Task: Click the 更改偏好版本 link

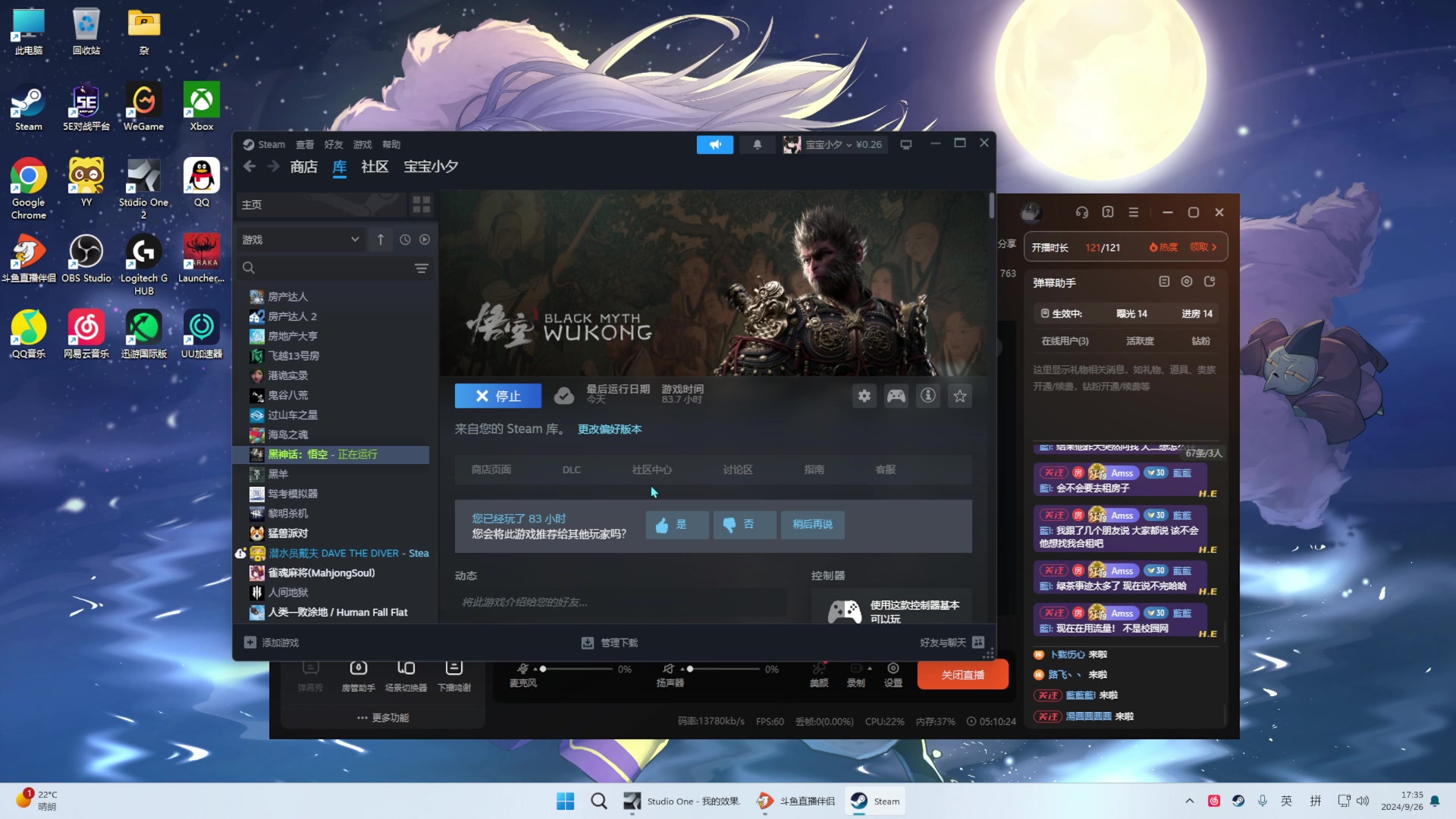Action: (x=610, y=429)
